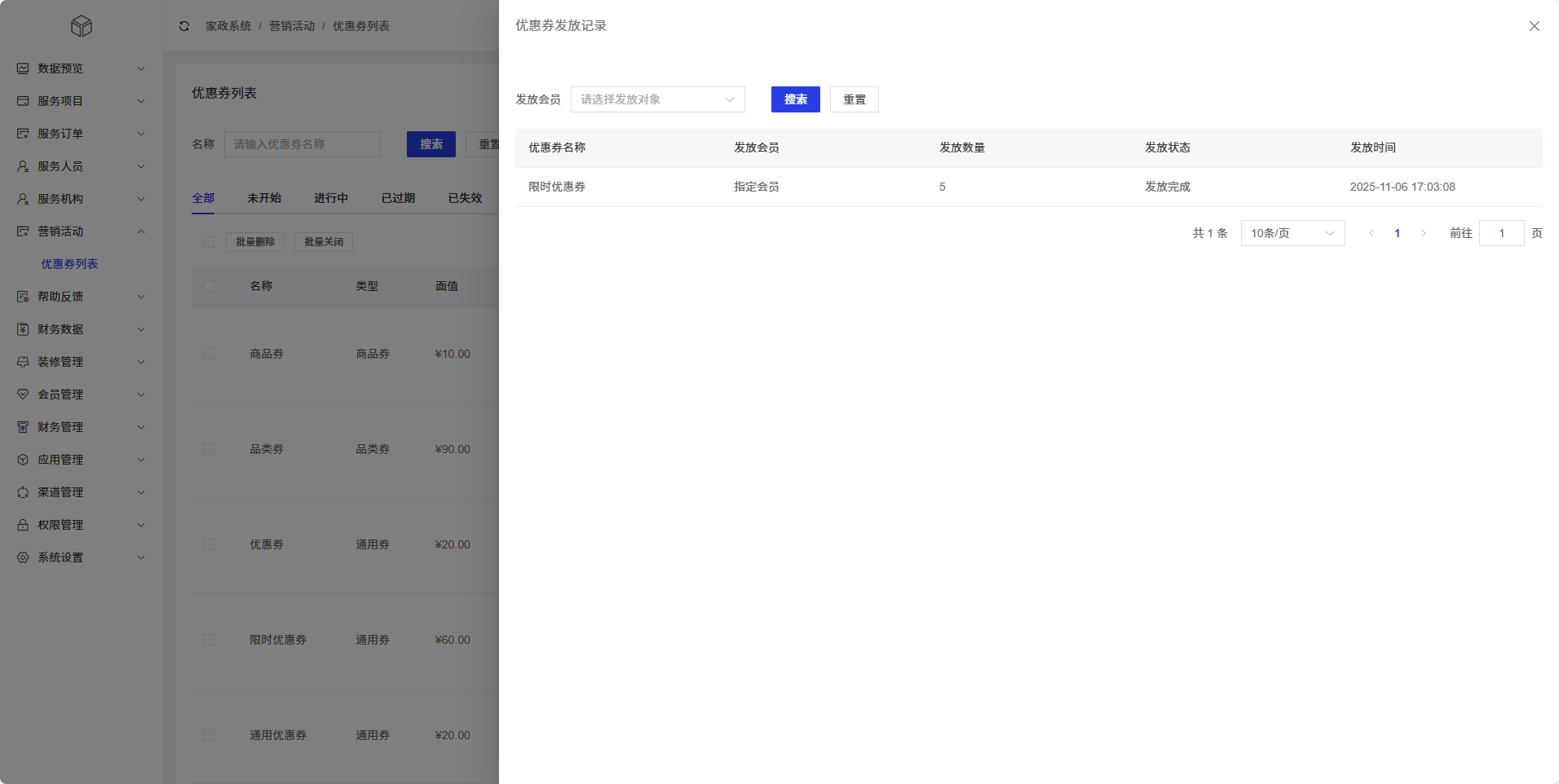Image resolution: width=1559 pixels, height=784 pixels.
Task: Select the 财务管理 sidebar icon
Action: pos(22,426)
